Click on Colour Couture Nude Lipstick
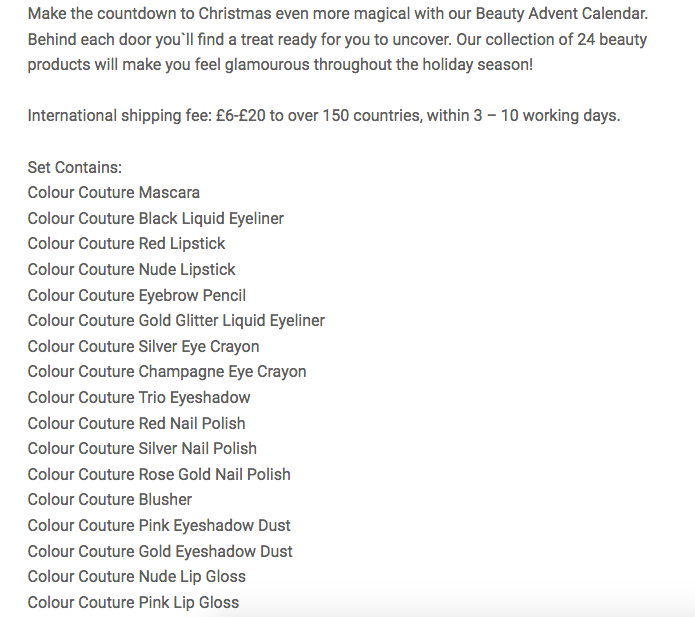Image resolution: width=695 pixels, height=617 pixels. click(132, 269)
